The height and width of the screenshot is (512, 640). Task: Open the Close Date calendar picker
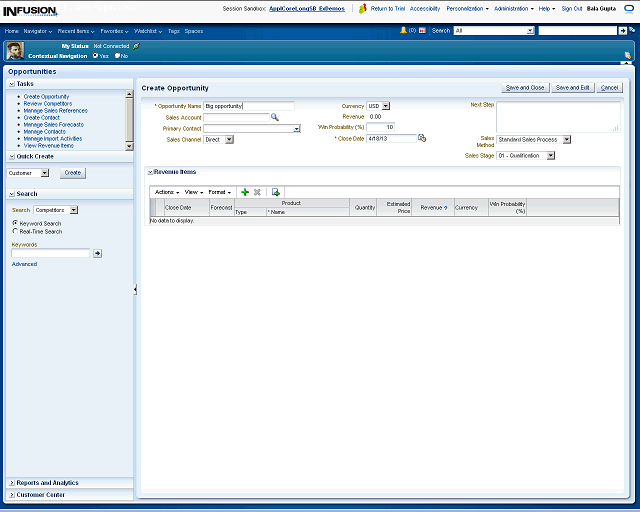422,138
